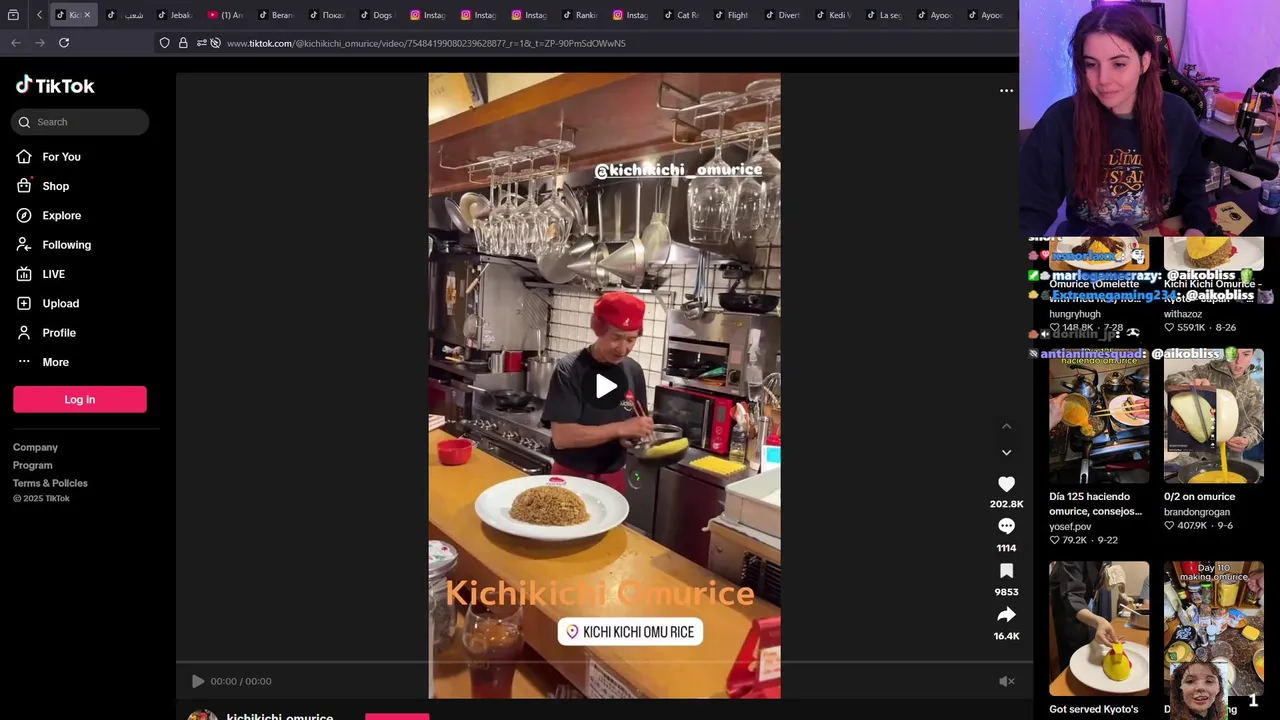
Task: Switch to the YouTube (1) tab
Action: coord(225,15)
